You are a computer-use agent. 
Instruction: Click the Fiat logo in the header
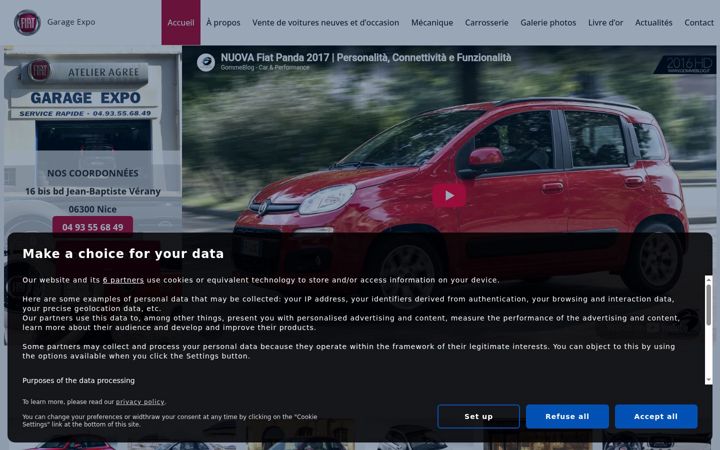[27, 22]
